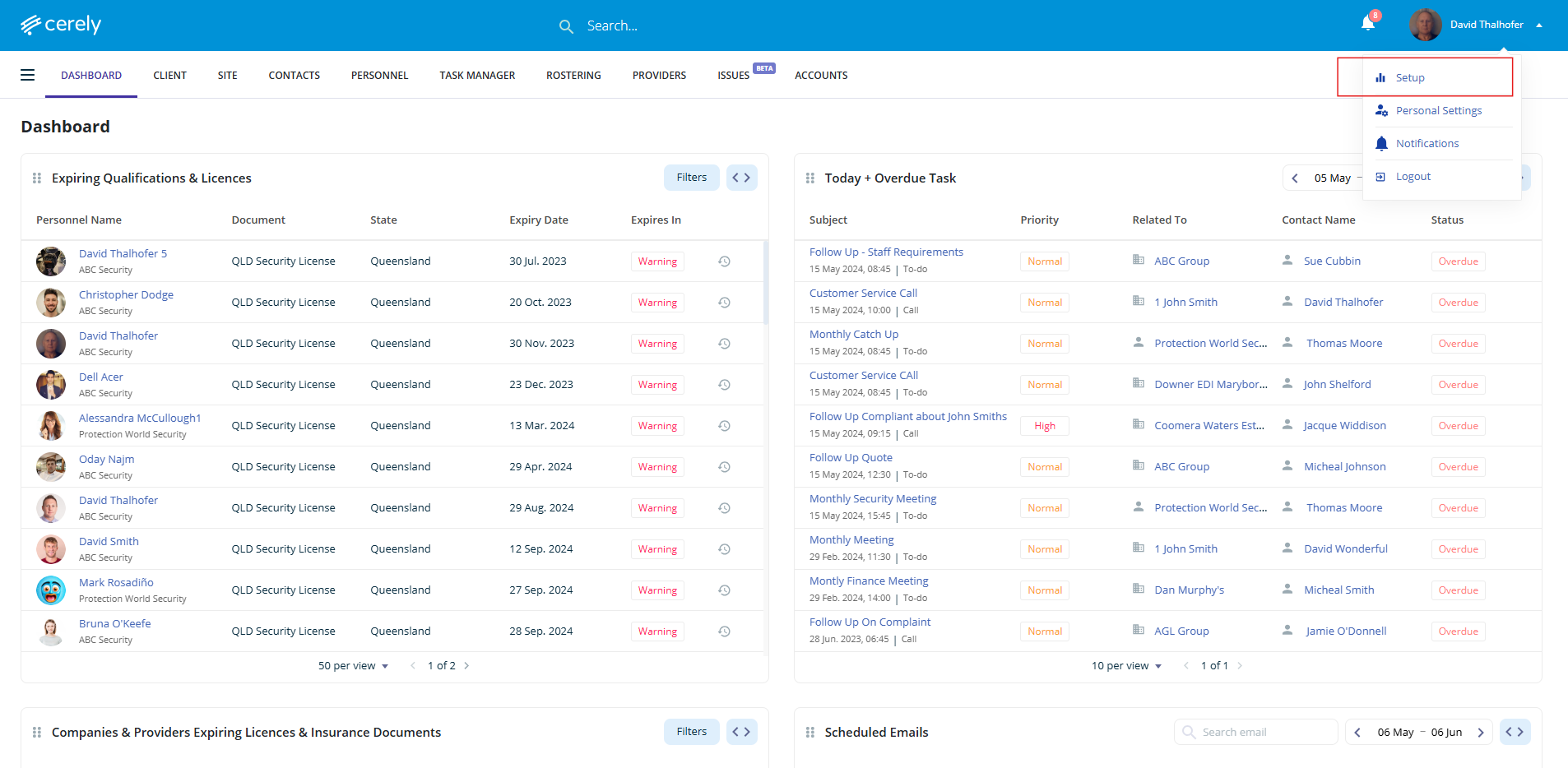Click the cerely logo
The image size is (1568, 768).
(x=61, y=25)
